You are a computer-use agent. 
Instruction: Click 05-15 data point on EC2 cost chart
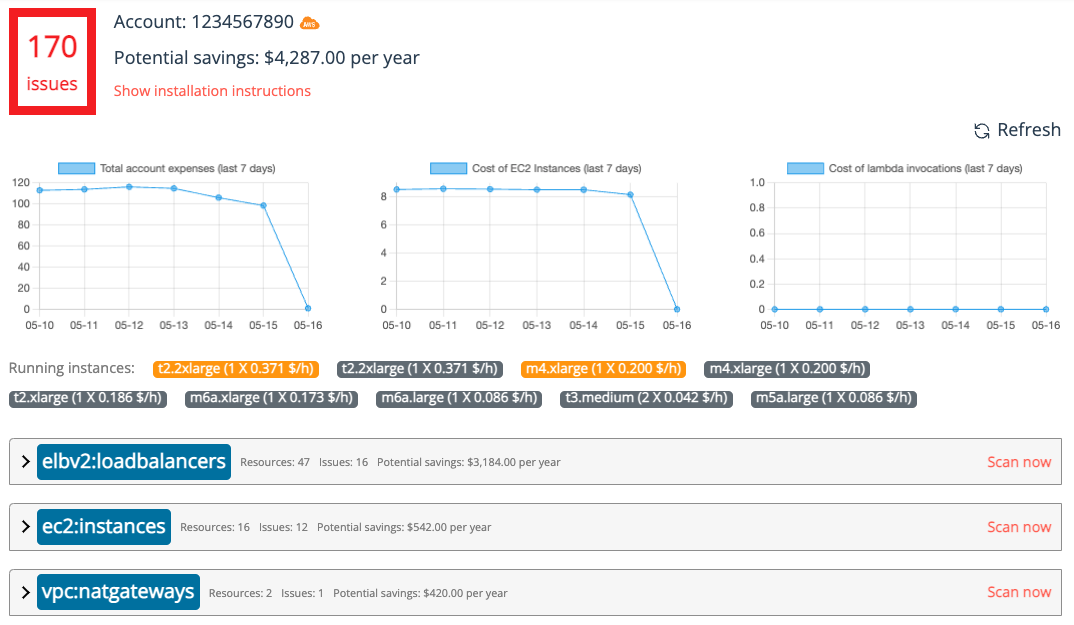tap(630, 195)
